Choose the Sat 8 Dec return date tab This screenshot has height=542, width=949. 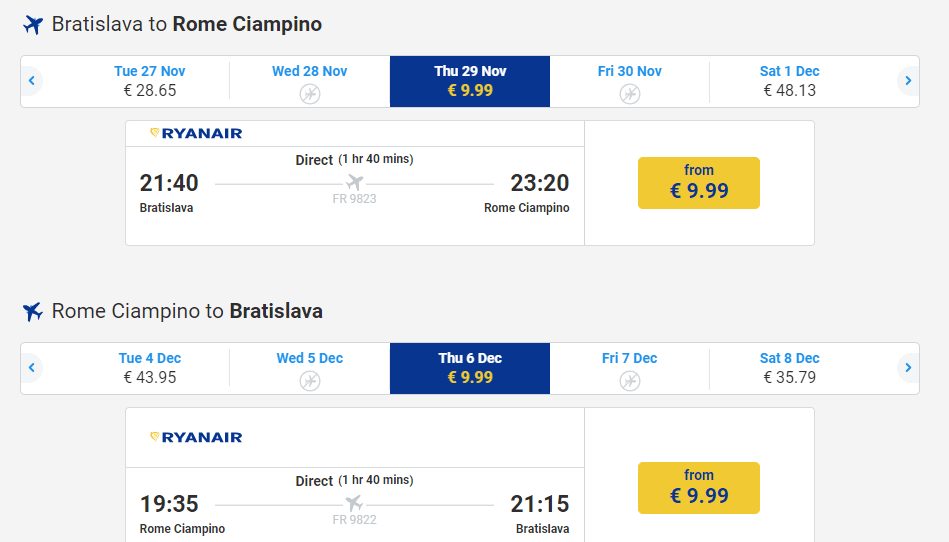point(789,368)
